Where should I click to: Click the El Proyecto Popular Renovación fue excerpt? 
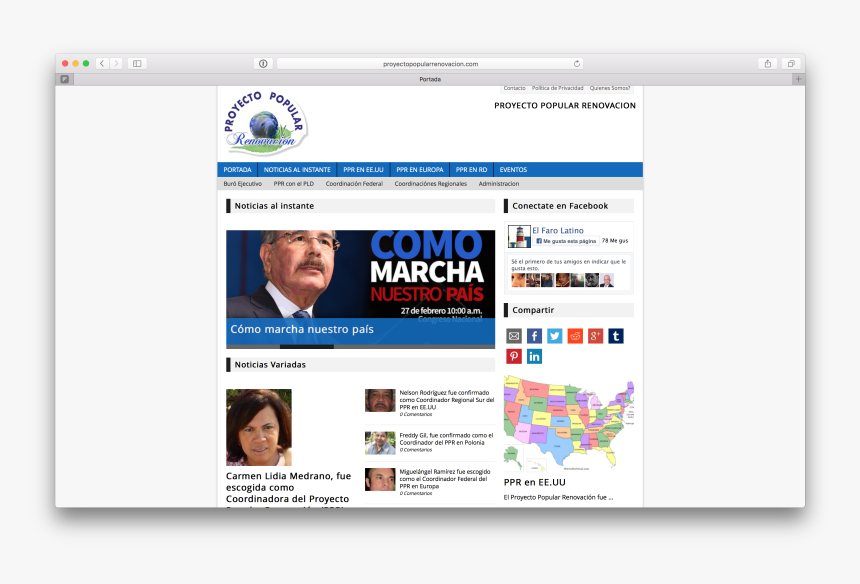(x=558, y=497)
